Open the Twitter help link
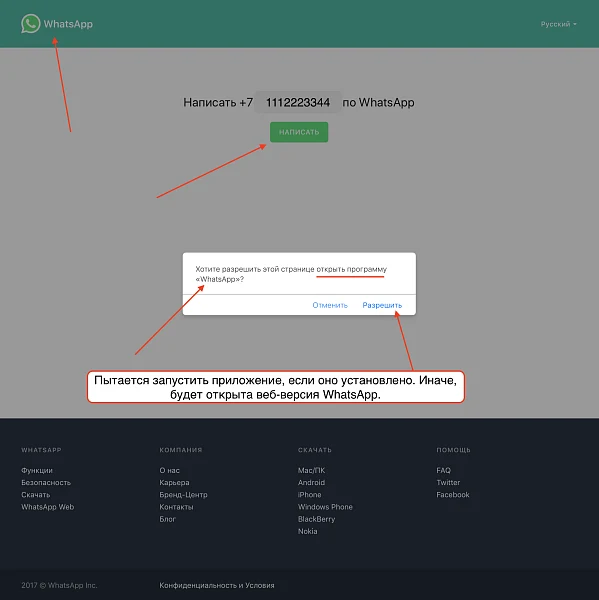599x600 pixels. click(448, 483)
